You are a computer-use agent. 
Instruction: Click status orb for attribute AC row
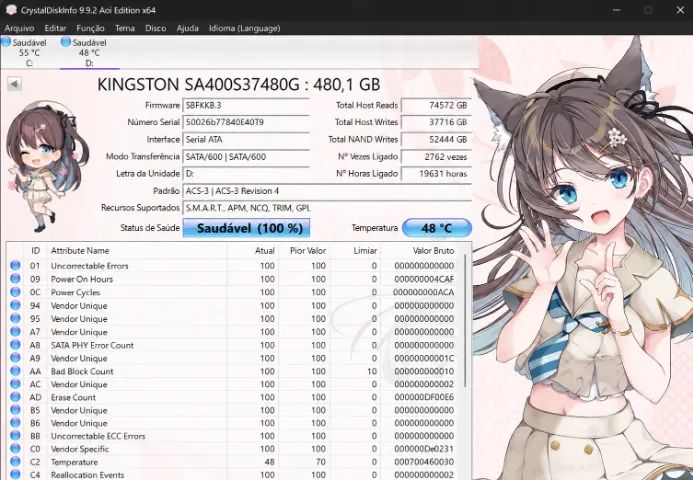[15, 384]
